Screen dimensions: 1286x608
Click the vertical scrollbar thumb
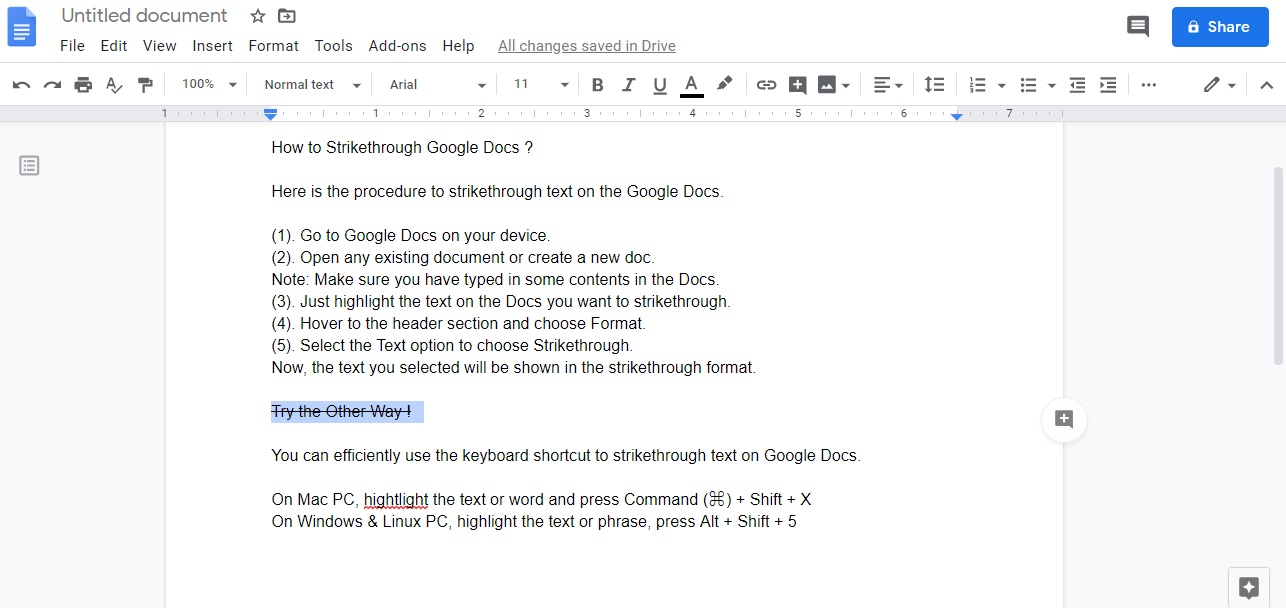(1278, 265)
